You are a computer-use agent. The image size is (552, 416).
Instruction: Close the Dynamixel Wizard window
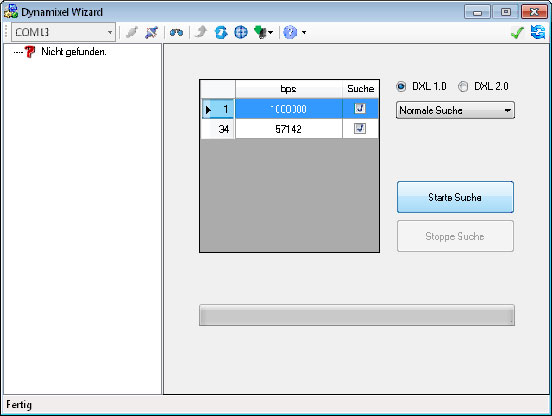click(534, 12)
